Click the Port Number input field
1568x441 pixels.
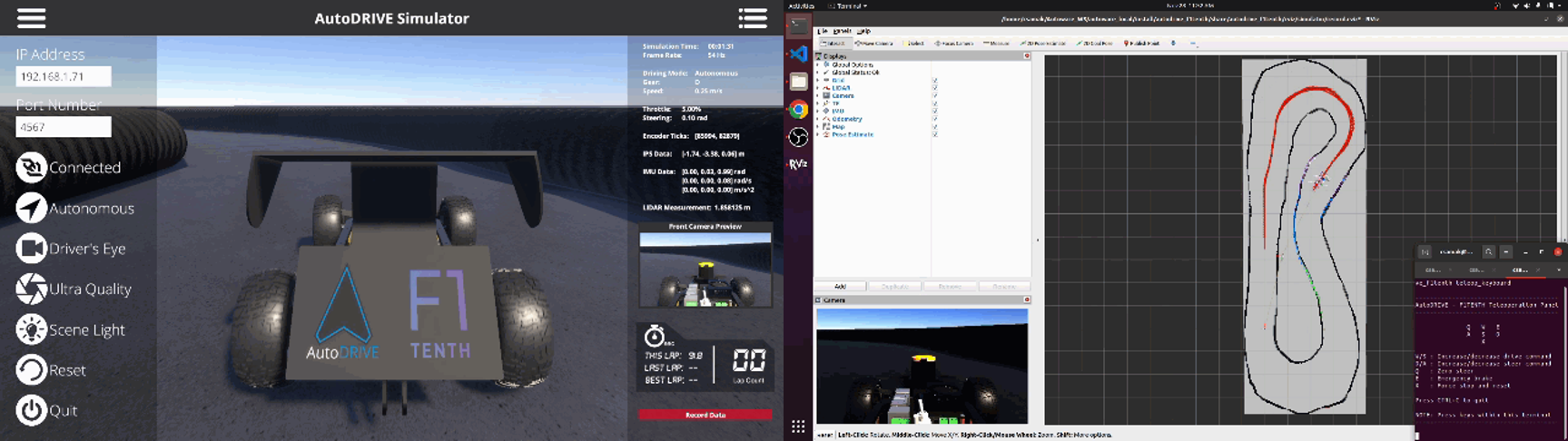[64, 127]
